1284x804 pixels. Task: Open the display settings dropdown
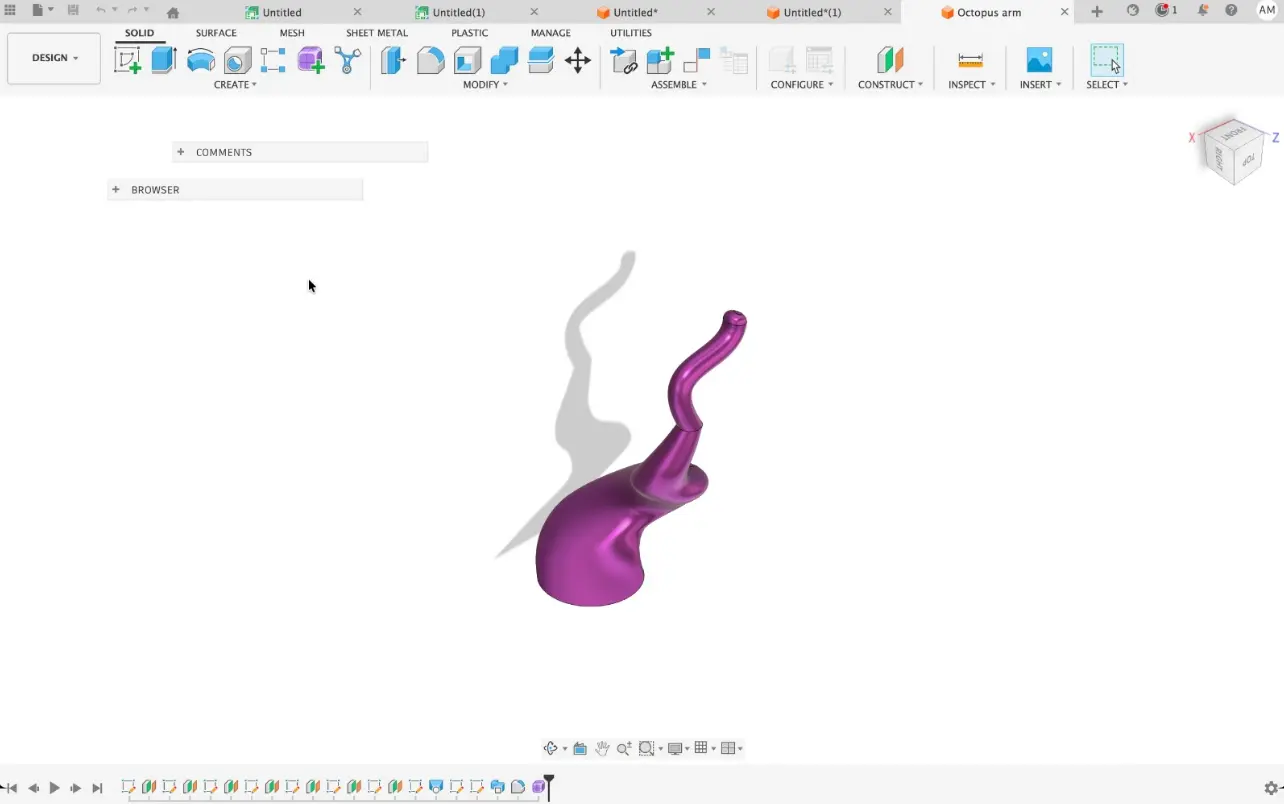click(678, 747)
